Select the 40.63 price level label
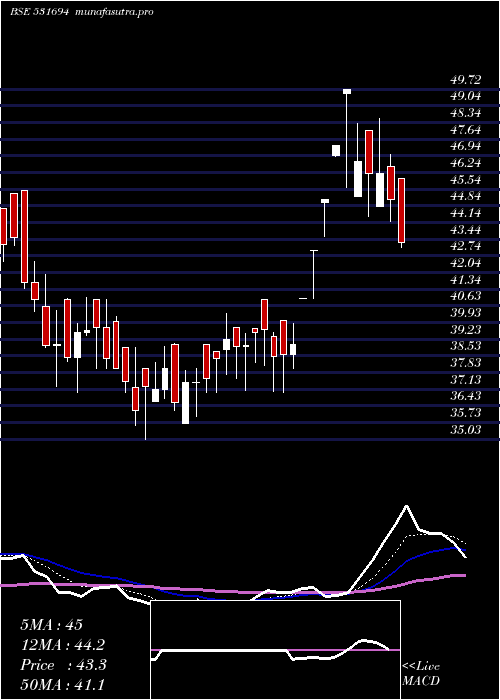This screenshot has width=500, height=700. (x=466, y=296)
